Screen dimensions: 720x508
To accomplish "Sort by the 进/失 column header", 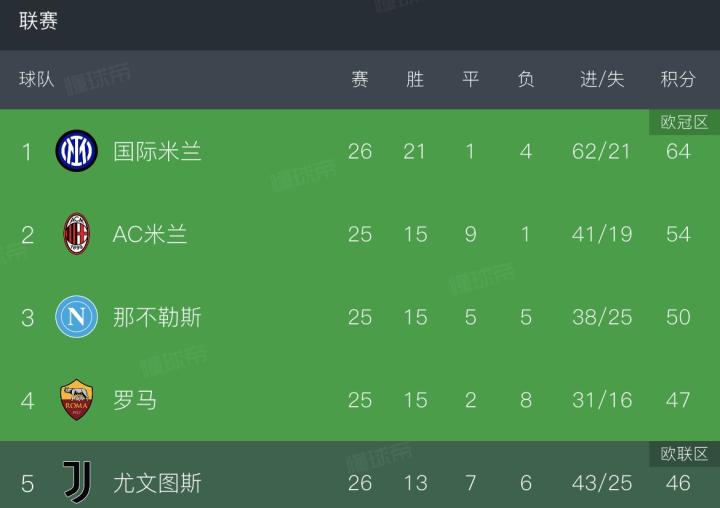I will point(602,79).
